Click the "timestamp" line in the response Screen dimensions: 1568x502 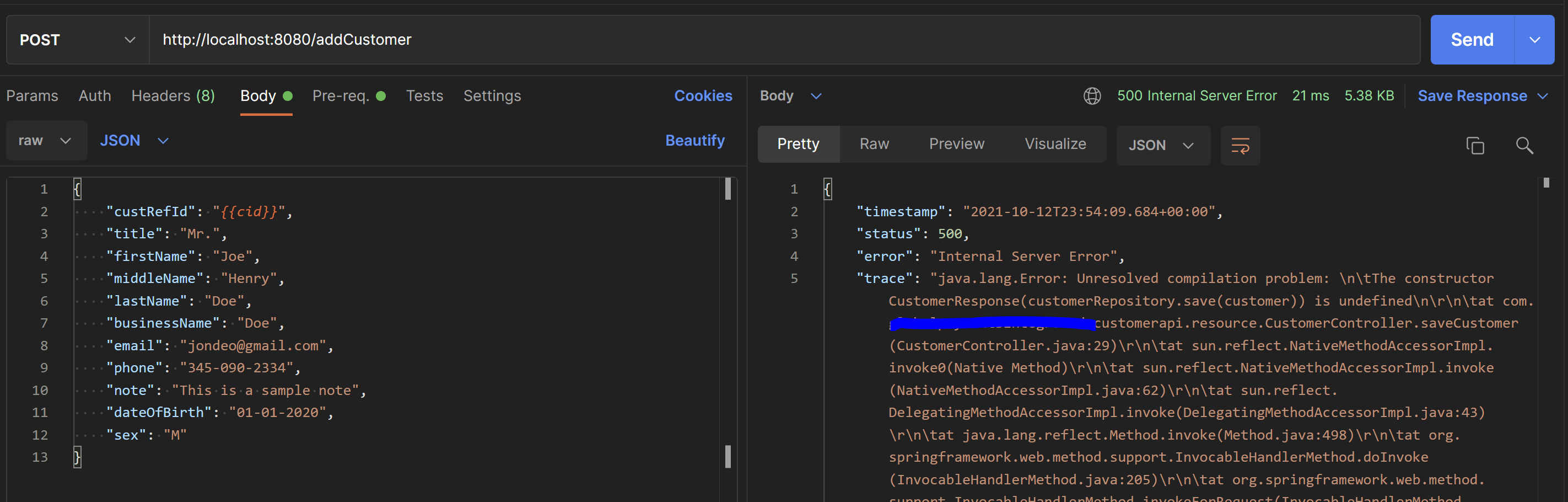(1039, 211)
